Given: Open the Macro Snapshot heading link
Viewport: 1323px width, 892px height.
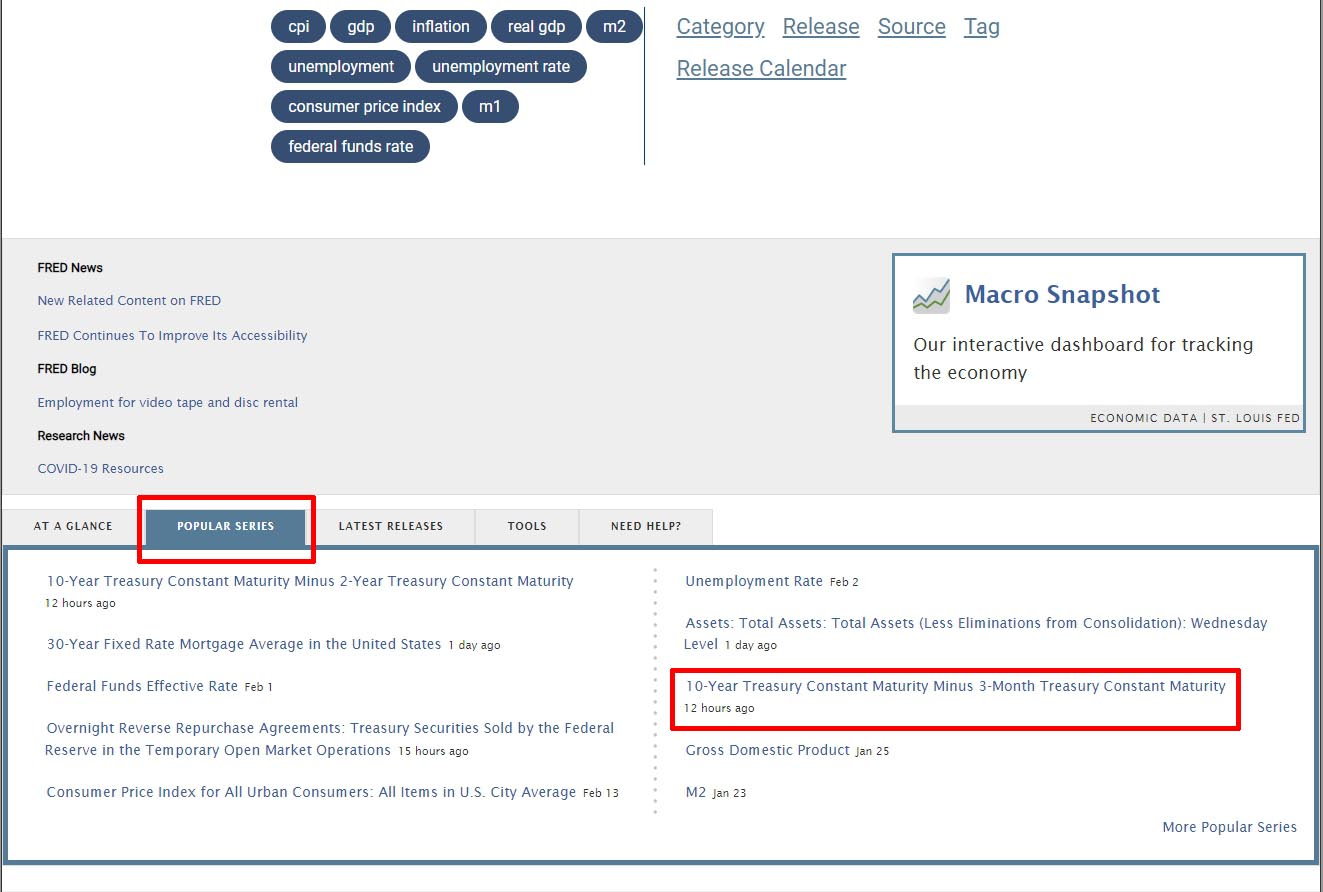Looking at the screenshot, I should tap(1062, 295).
